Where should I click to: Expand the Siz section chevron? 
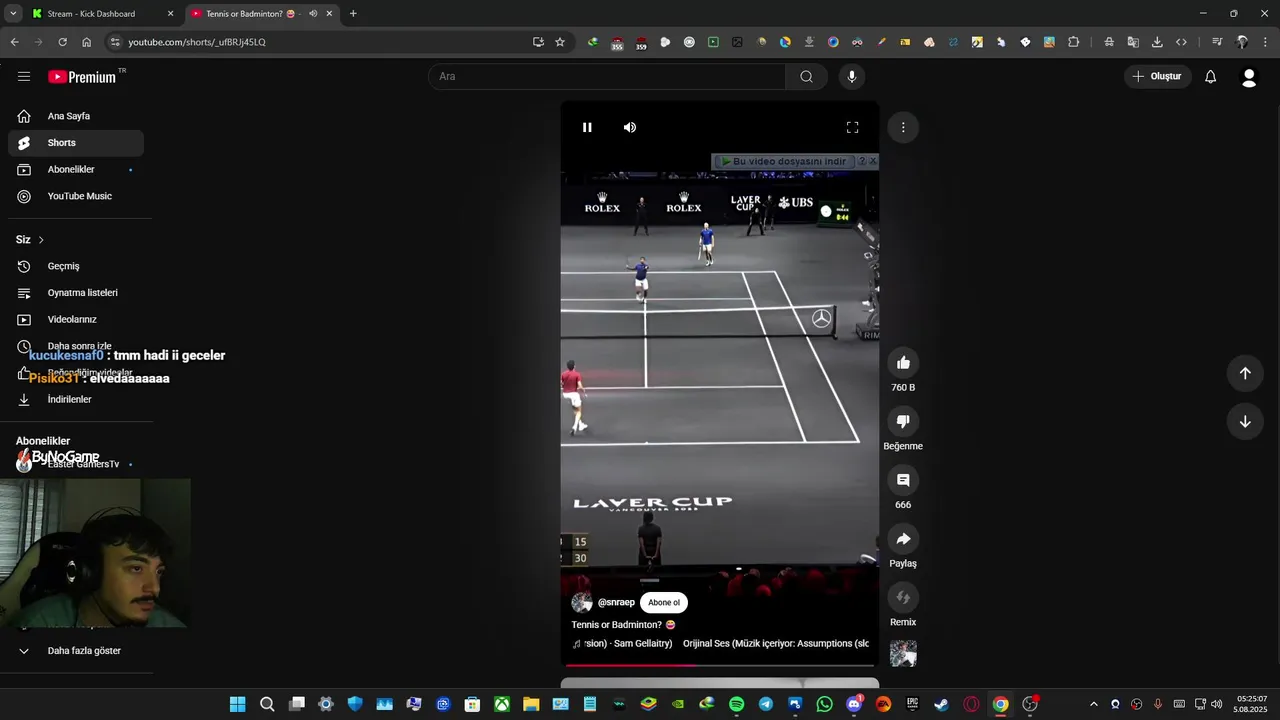(41, 240)
